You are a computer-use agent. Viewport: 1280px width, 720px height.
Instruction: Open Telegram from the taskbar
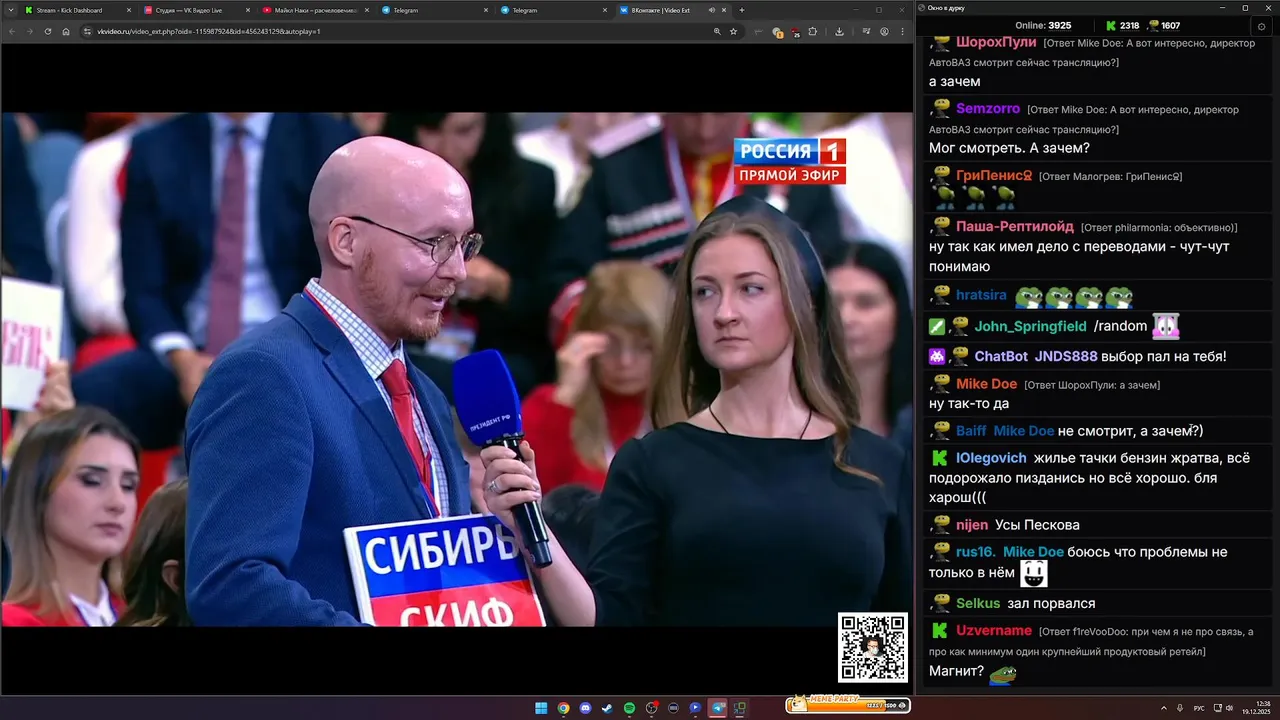[718, 708]
